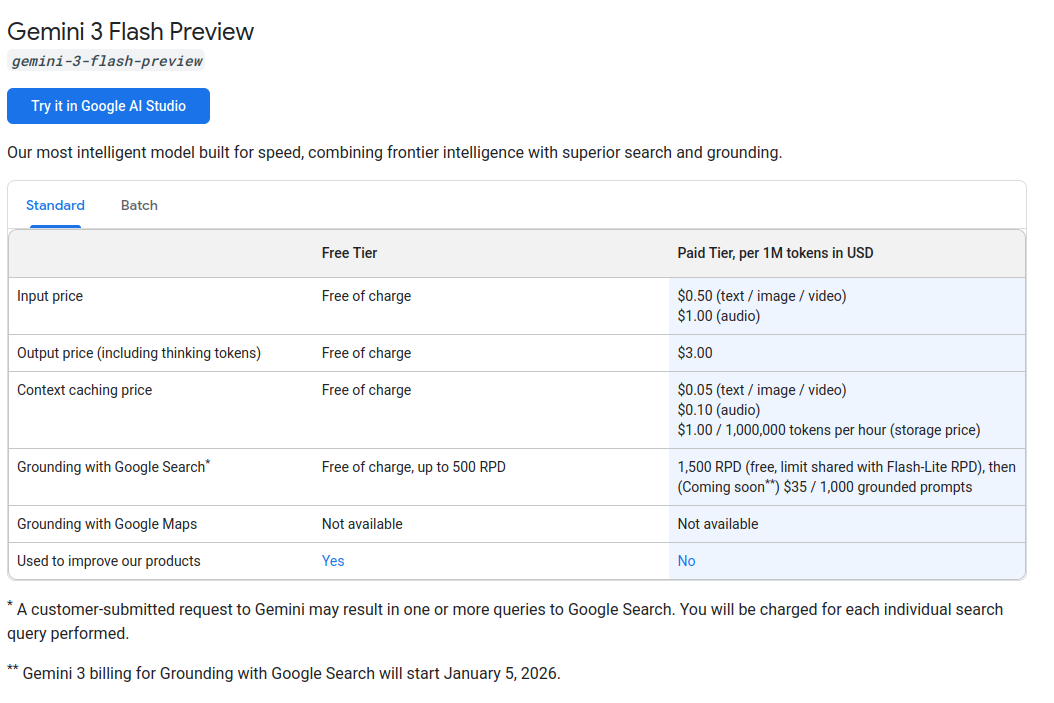Click the Grounding with Google Search label
Image resolution: width=1054 pixels, height=703 pixels.
pyautogui.click(x=114, y=466)
